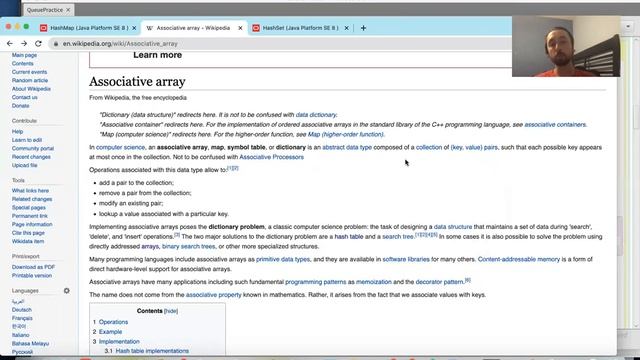Image resolution: width=640 pixels, height=360 pixels.
Task: Jump to Hash table implementations section
Action: tap(152, 351)
